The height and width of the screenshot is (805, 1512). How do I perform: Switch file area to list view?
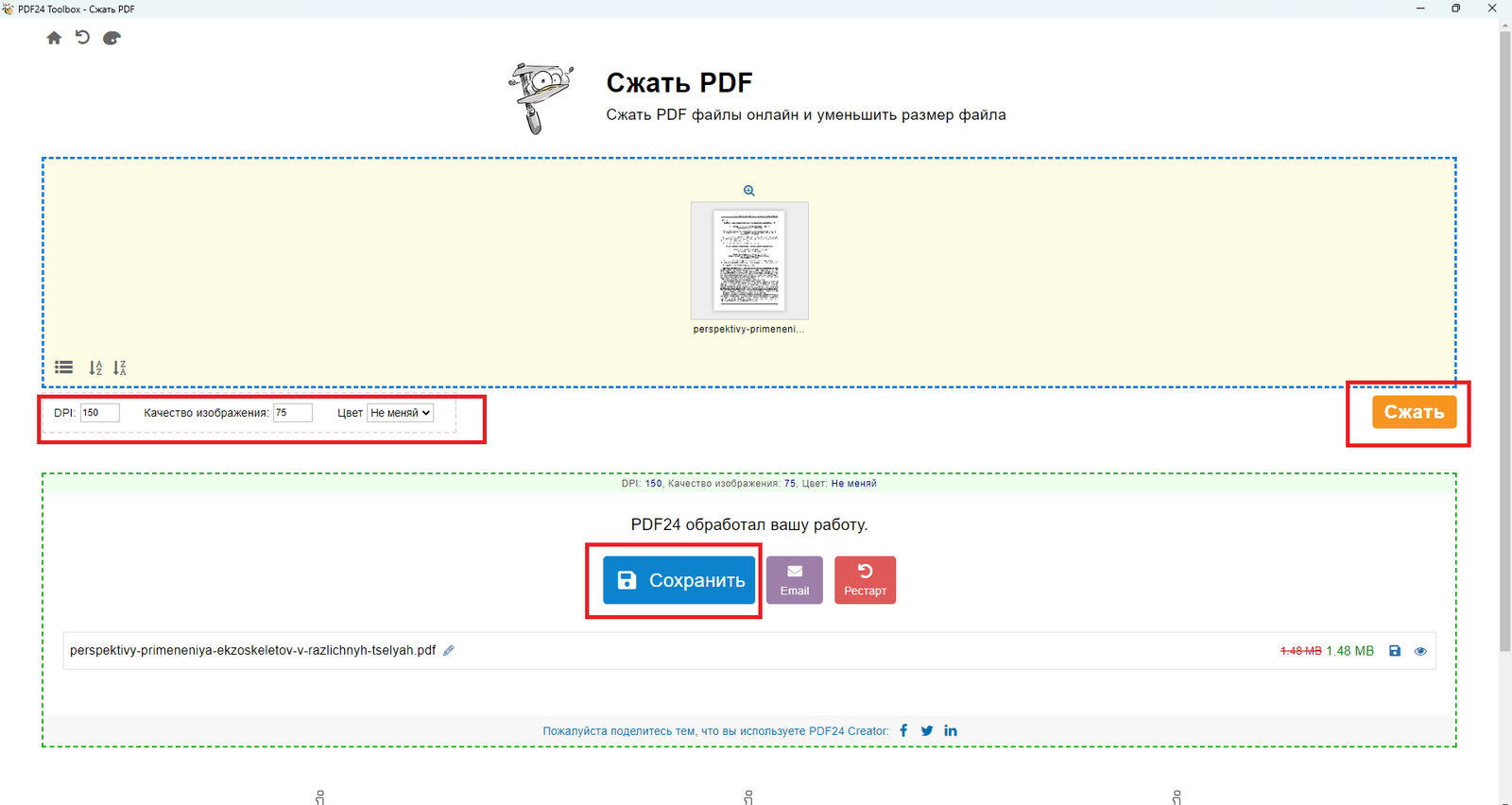click(x=64, y=368)
